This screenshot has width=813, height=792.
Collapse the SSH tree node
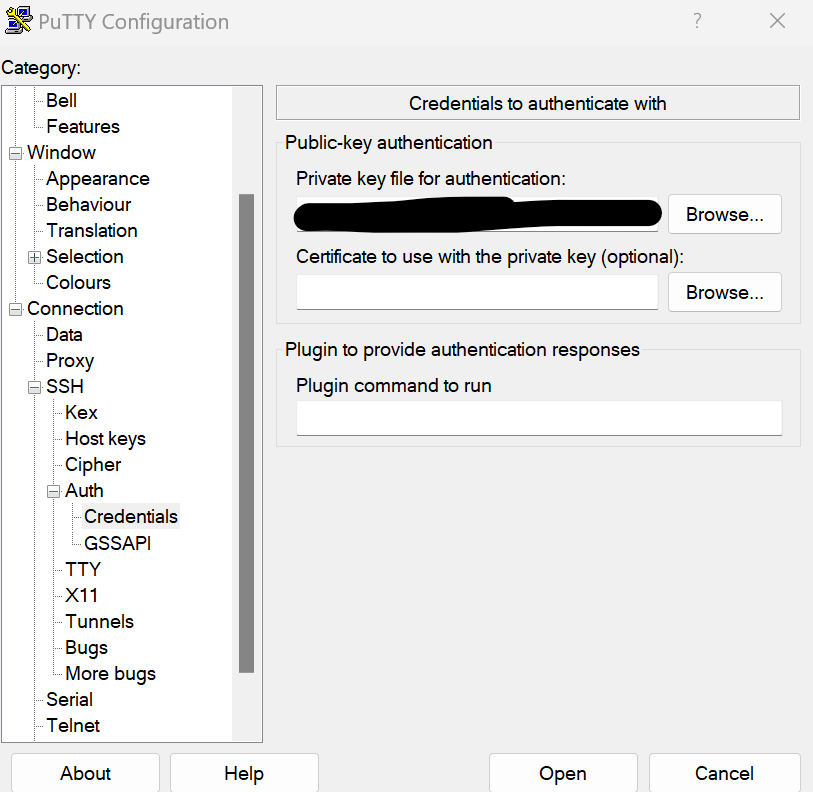point(34,387)
